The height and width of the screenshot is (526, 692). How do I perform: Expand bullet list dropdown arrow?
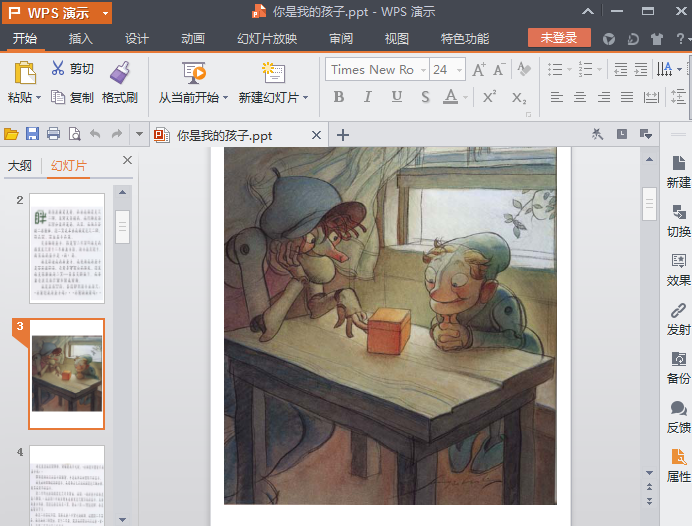(569, 69)
